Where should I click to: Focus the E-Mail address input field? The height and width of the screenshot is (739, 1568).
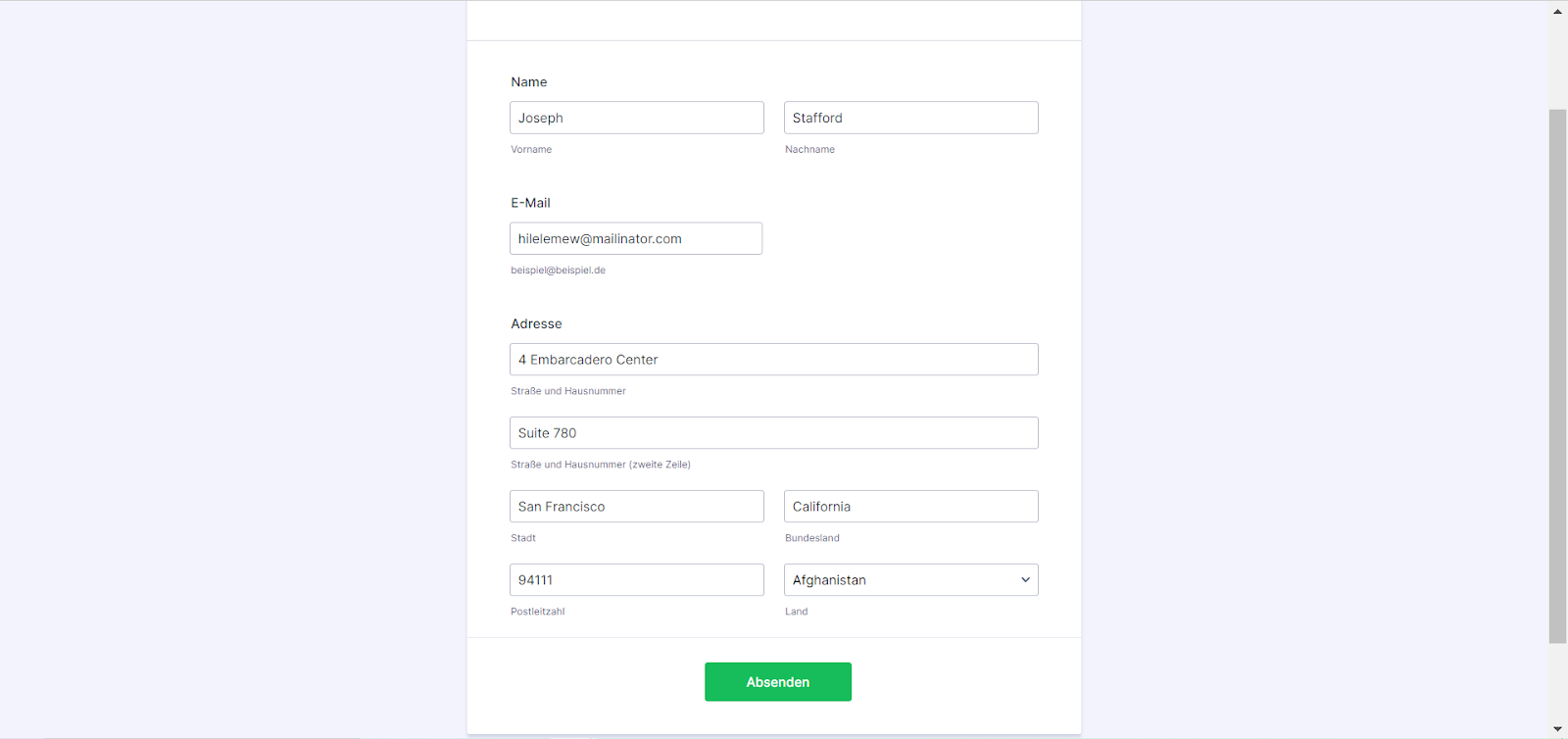tap(635, 238)
